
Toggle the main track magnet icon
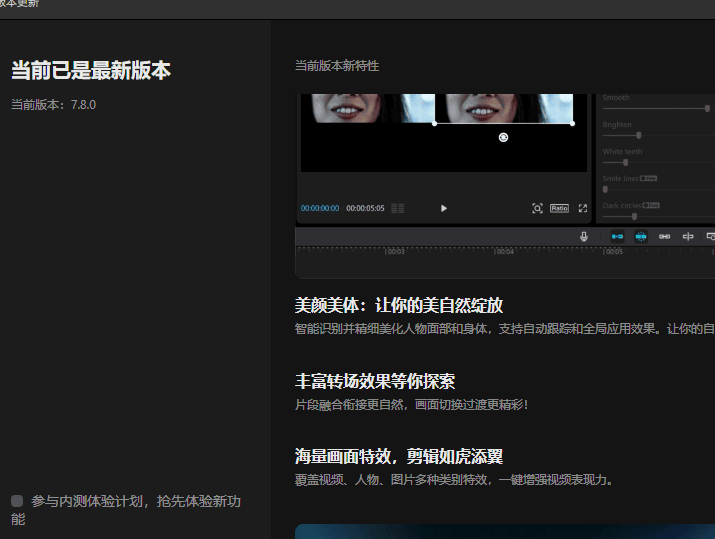[x=617, y=236]
